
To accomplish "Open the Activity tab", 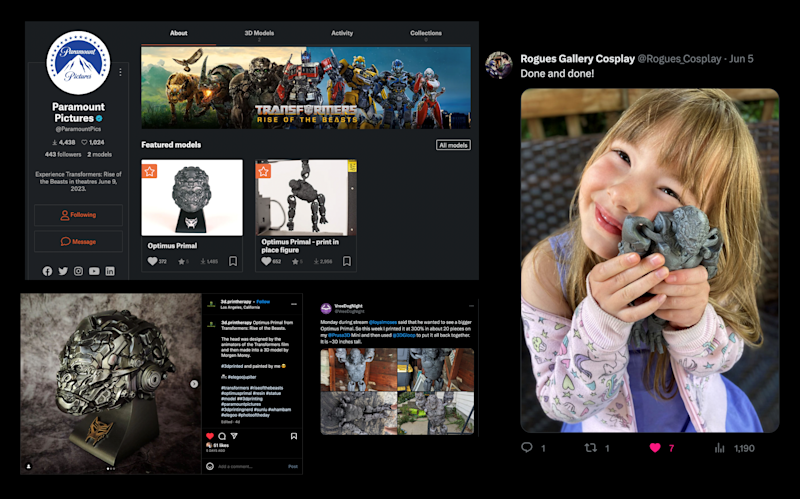I will pyautogui.click(x=342, y=33).
